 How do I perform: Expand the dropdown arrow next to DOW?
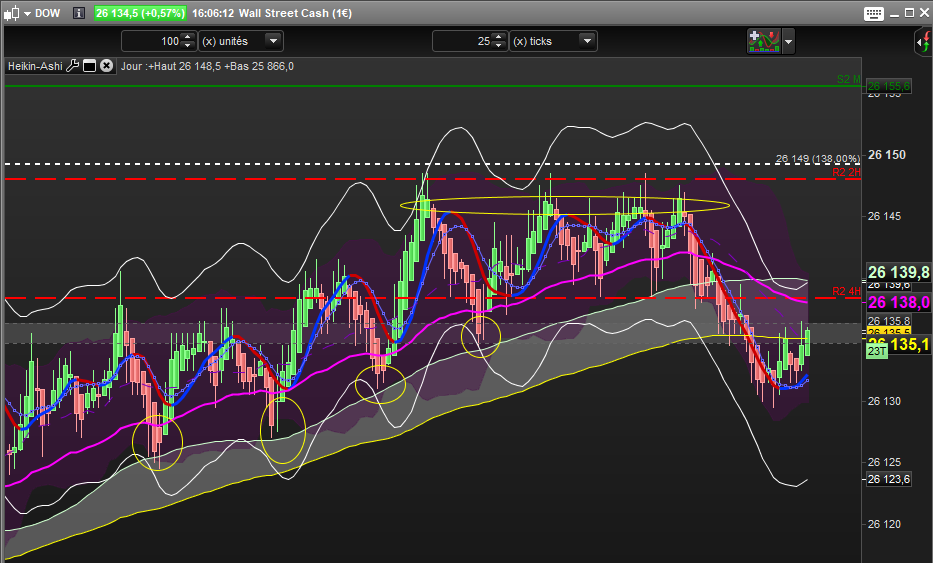coord(27,14)
